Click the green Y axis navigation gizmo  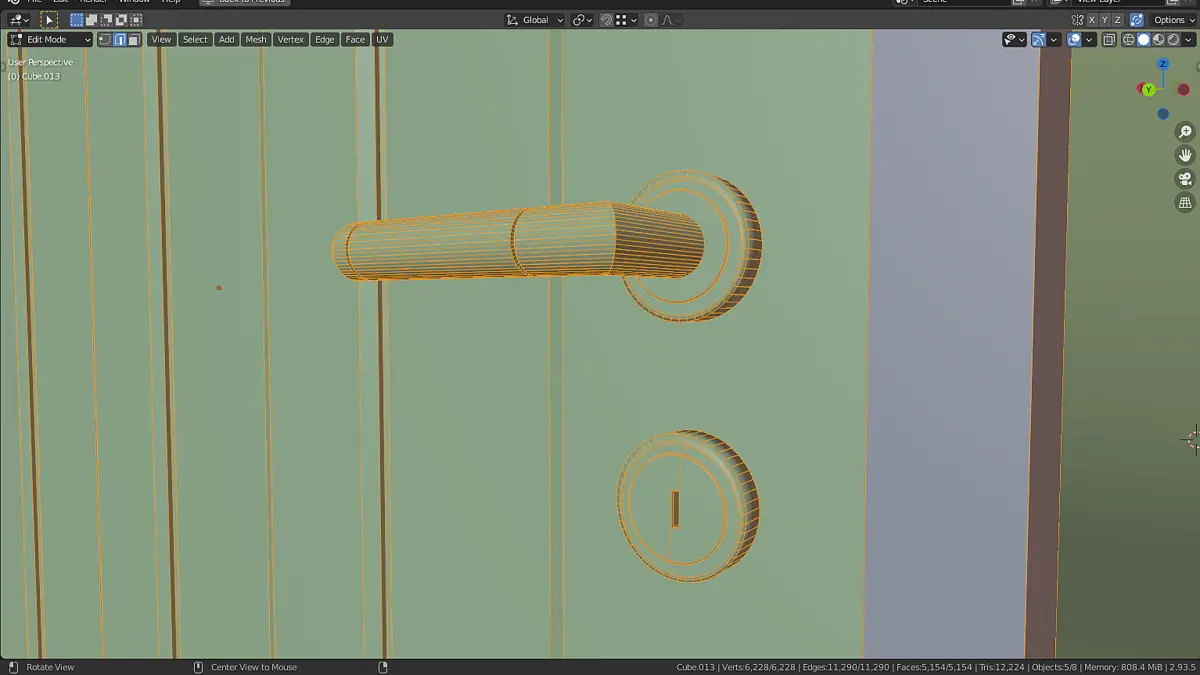point(1149,90)
